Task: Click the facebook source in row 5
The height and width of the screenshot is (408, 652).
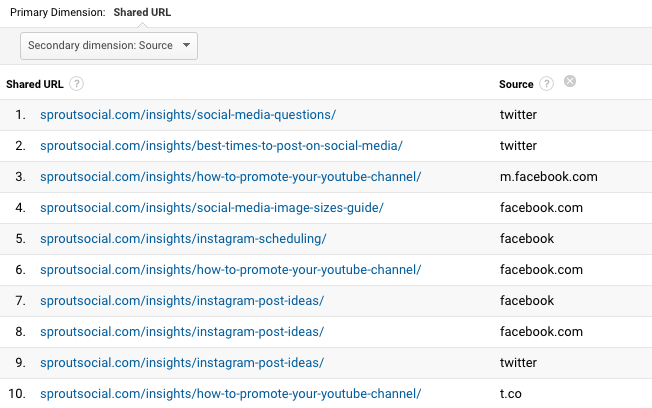Action: pyautogui.click(x=527, y=239)
